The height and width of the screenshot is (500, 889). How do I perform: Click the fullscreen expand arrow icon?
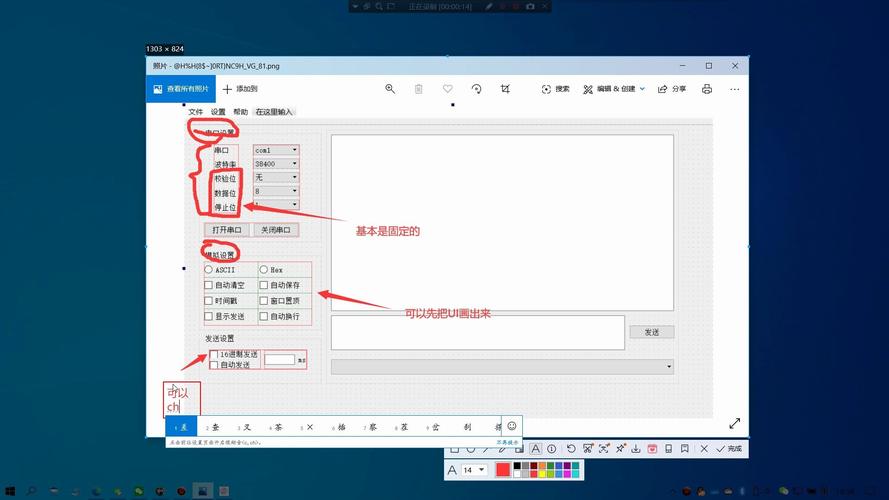coord(735,423)
